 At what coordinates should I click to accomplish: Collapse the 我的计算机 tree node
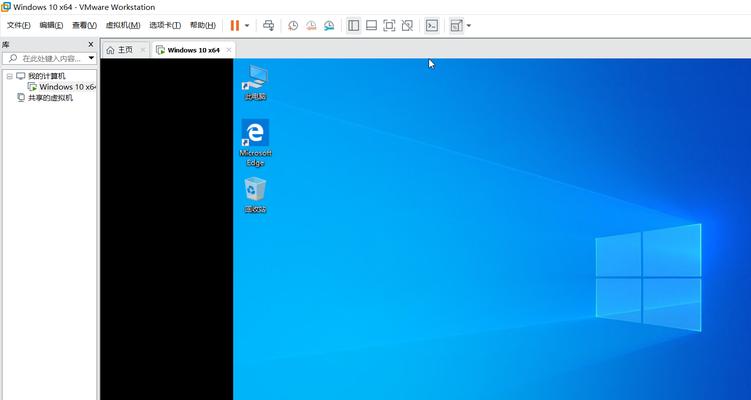10,76
